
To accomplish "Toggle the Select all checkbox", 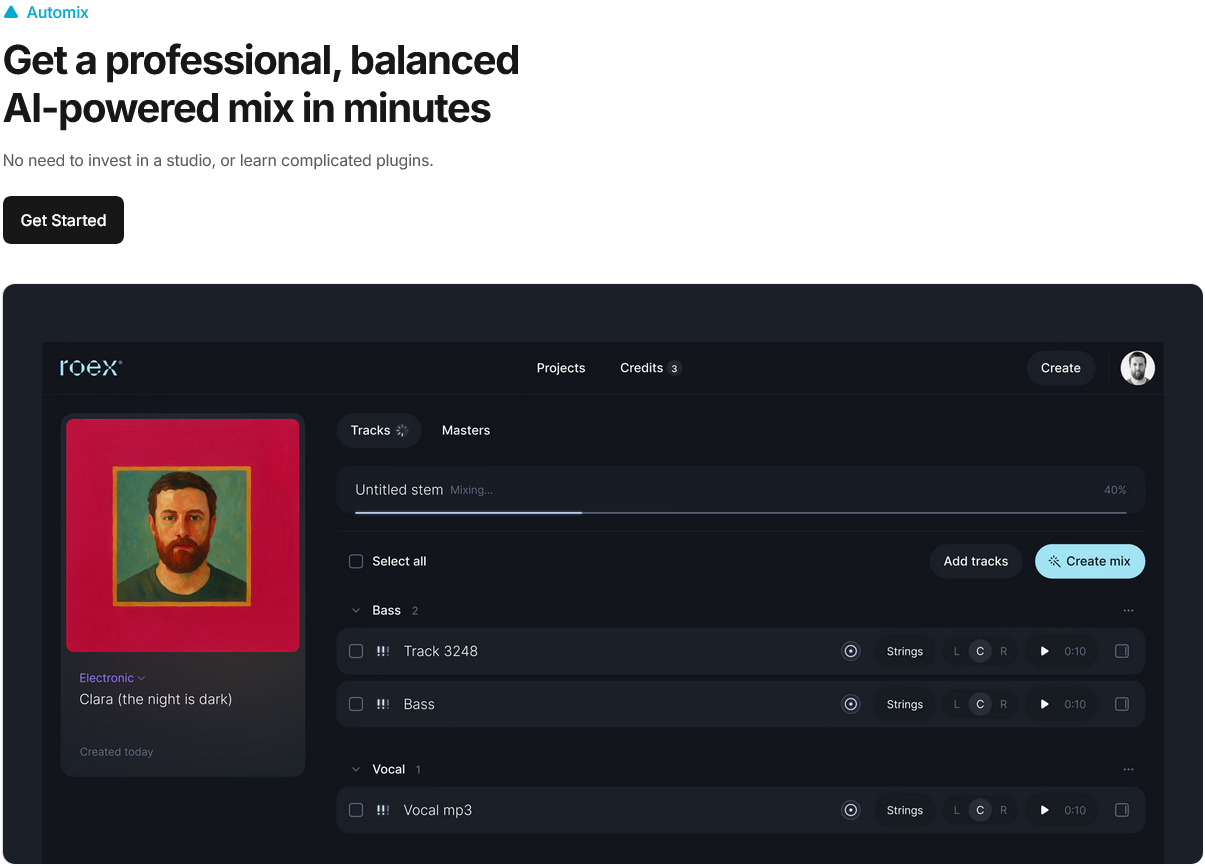I will (356, 561).
